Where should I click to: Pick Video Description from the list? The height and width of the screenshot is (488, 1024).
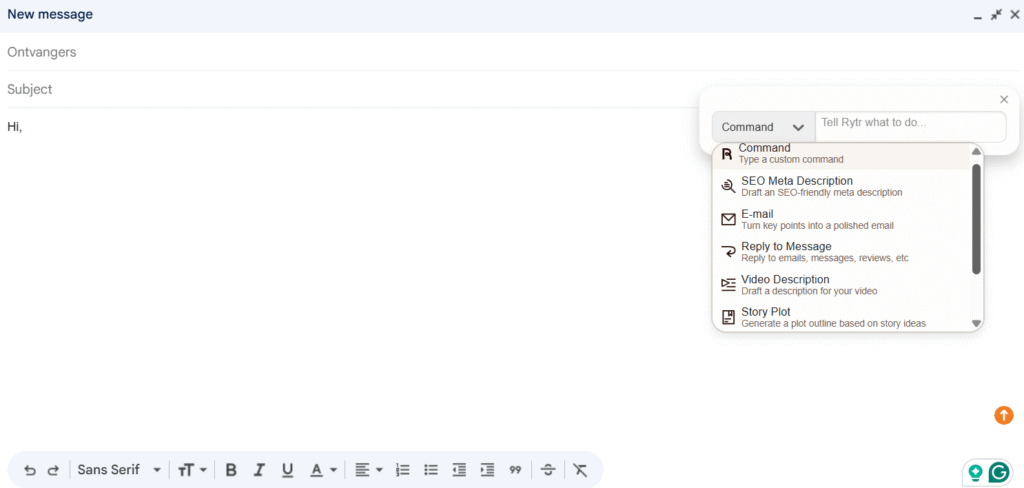click(x=842, y=284)
